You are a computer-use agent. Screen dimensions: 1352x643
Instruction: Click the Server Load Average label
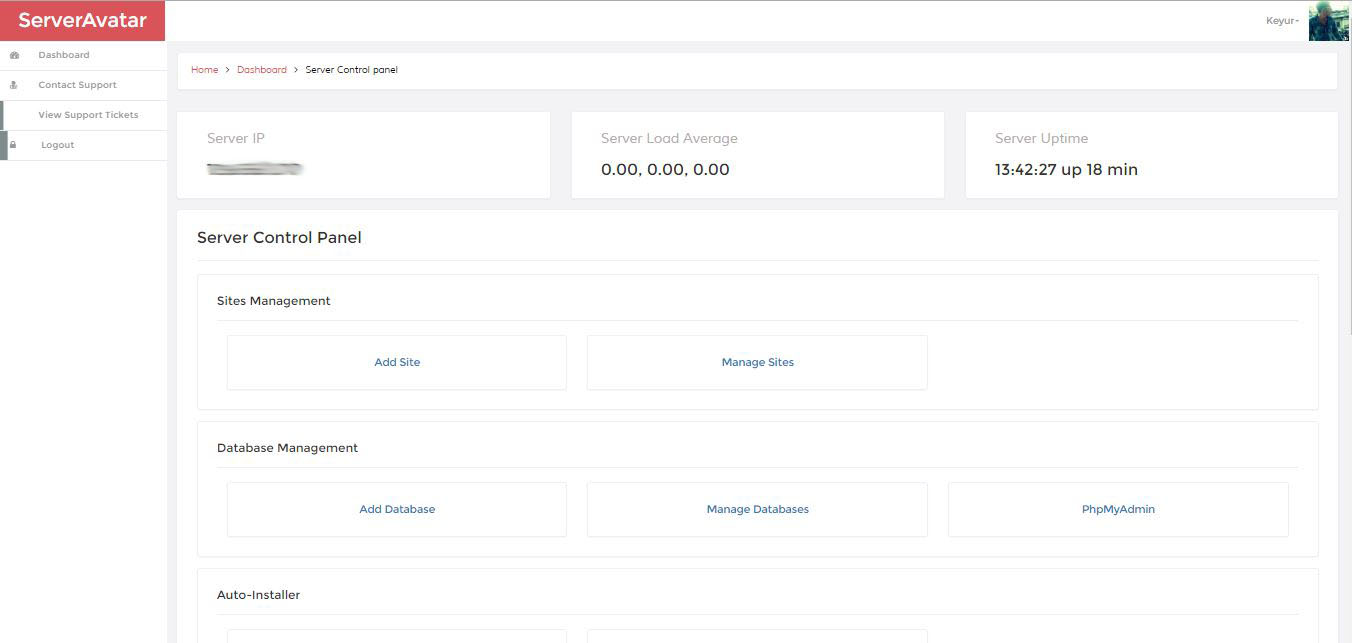click(669, 139)
